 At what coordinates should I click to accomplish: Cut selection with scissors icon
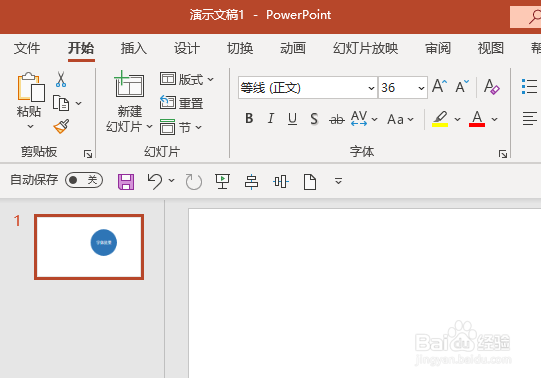click(61, 79)
